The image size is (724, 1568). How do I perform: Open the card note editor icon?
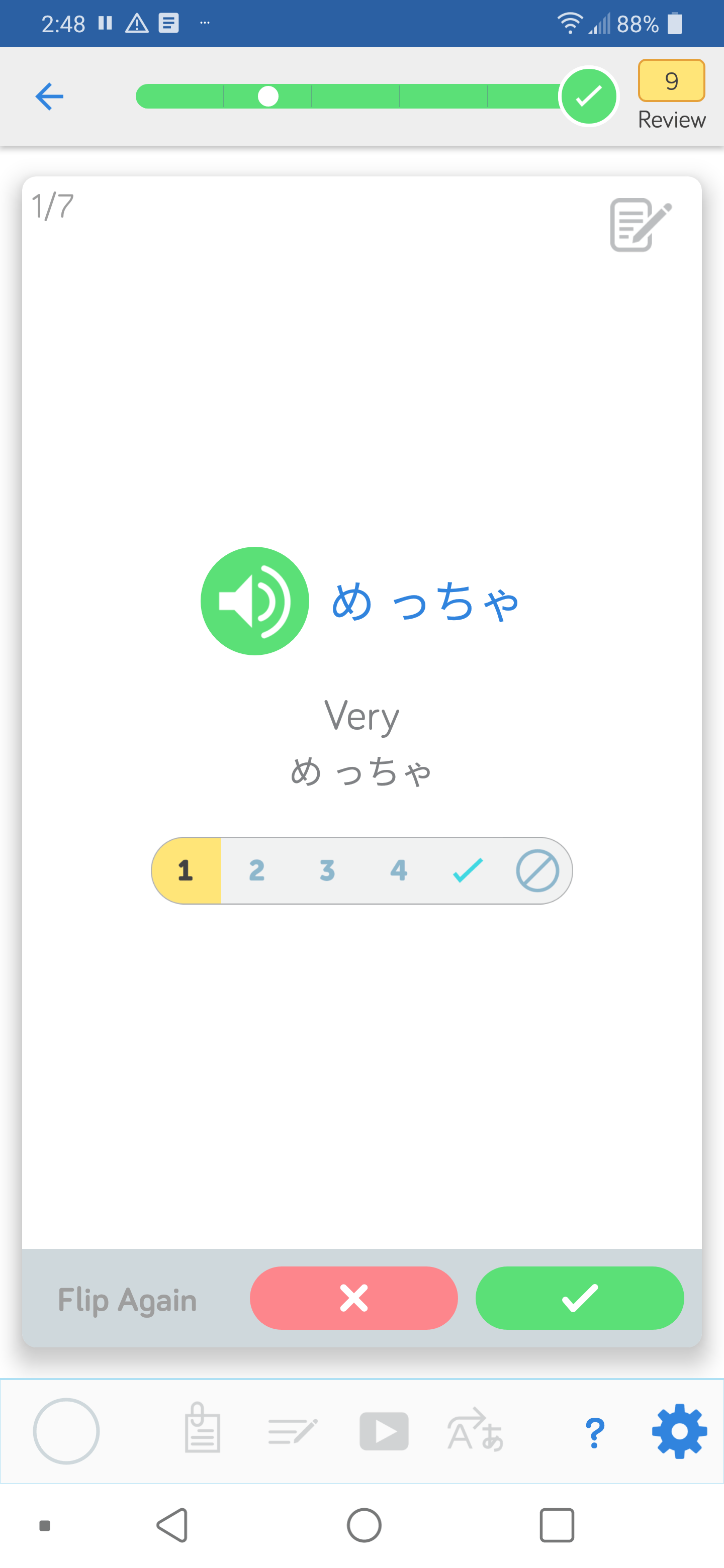pos(640,224)
